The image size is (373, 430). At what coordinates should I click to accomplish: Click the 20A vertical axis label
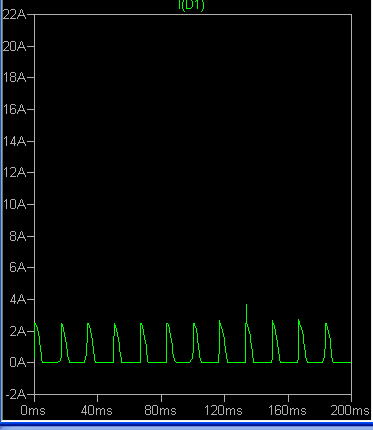tap(14, 46)
